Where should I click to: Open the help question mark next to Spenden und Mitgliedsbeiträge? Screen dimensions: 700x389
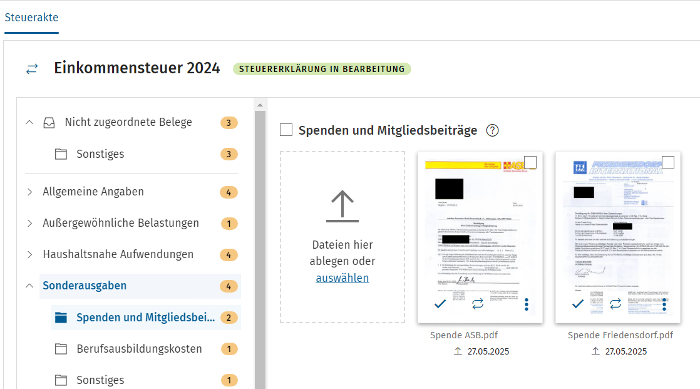coord(492,130)
